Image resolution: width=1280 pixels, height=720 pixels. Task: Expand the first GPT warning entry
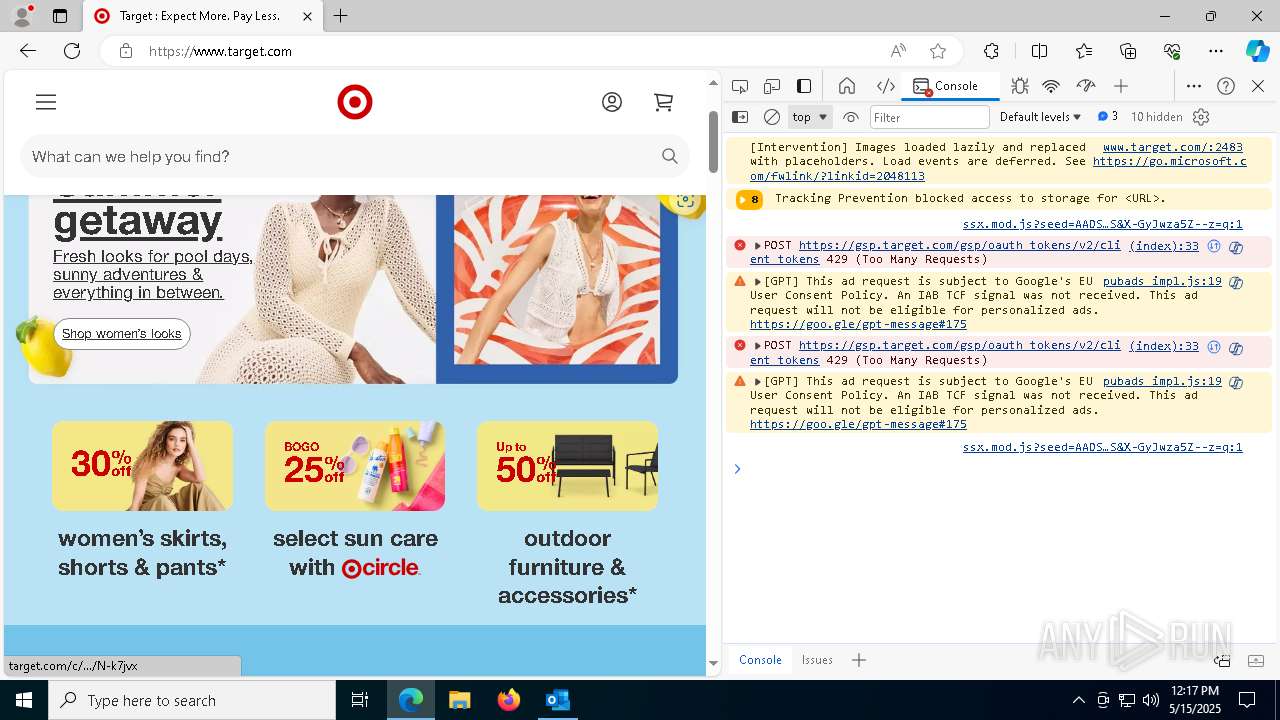(x=757, y=281)
